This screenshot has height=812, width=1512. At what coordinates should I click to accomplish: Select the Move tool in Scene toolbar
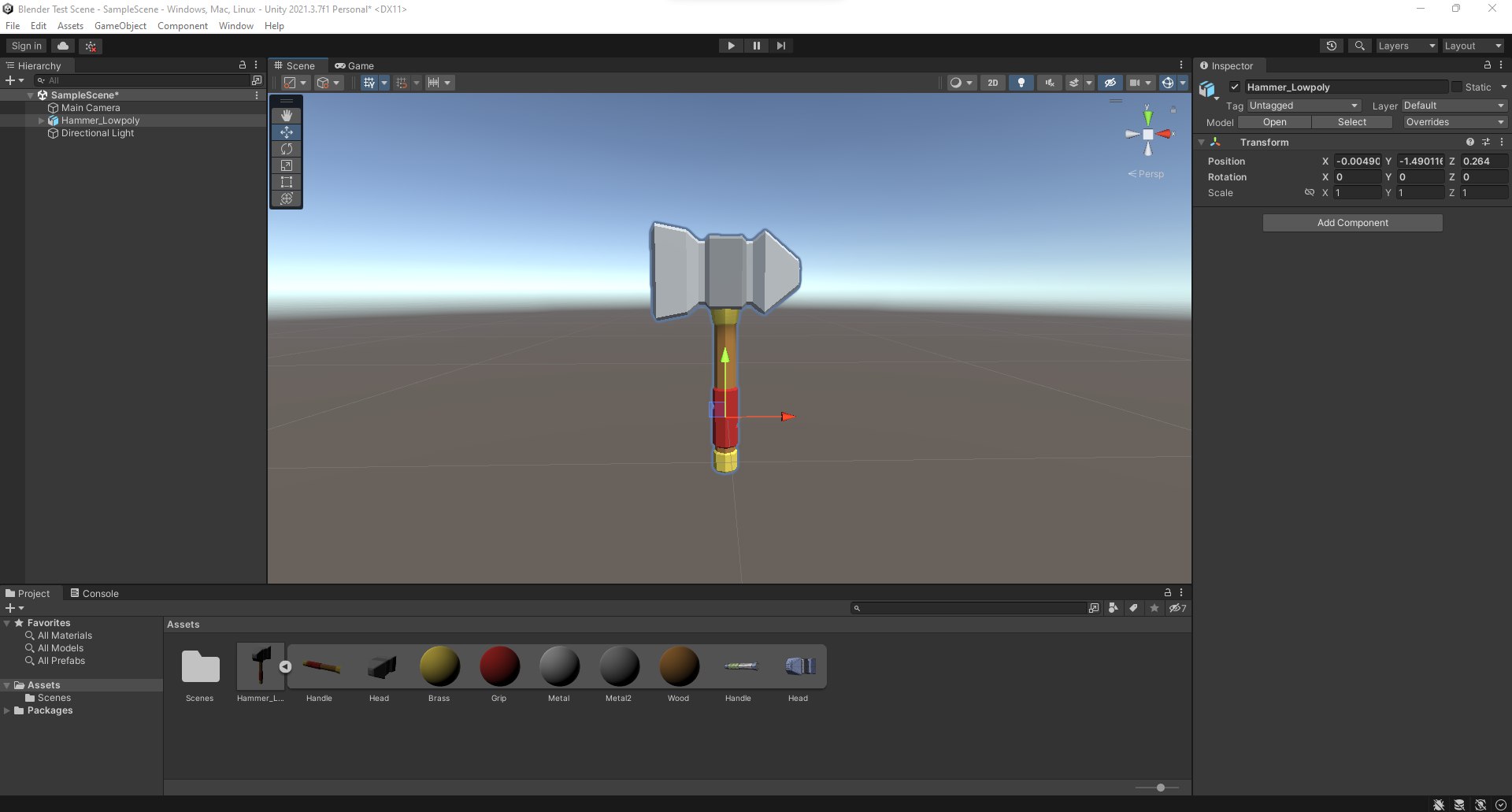pos(287,132)
